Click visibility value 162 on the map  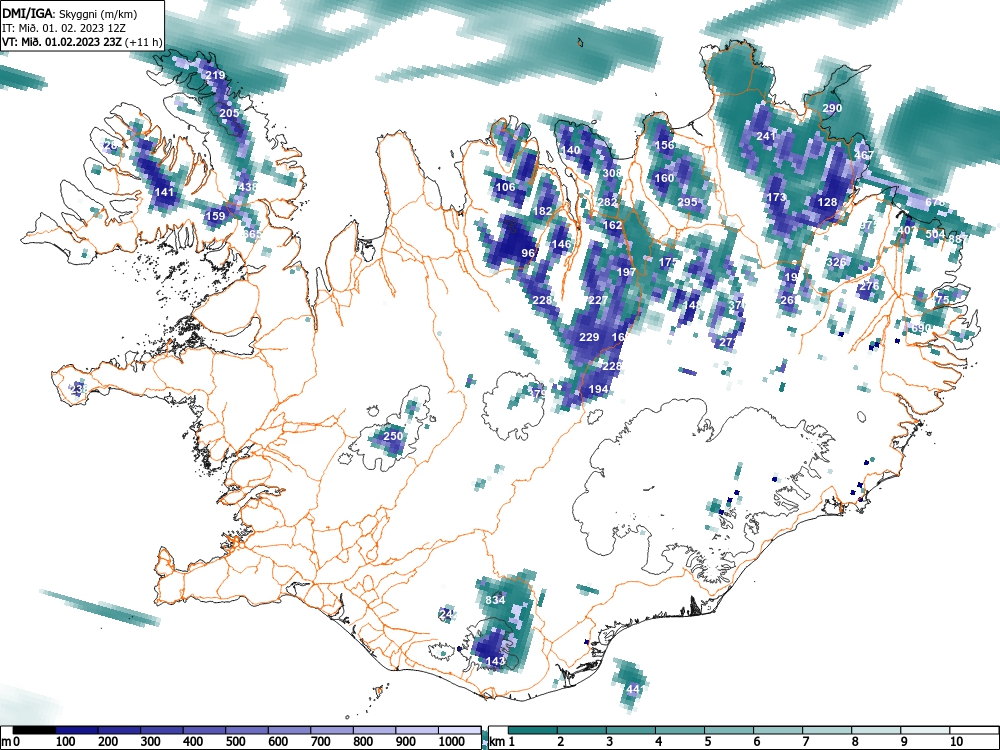click(x=612, y=225)
